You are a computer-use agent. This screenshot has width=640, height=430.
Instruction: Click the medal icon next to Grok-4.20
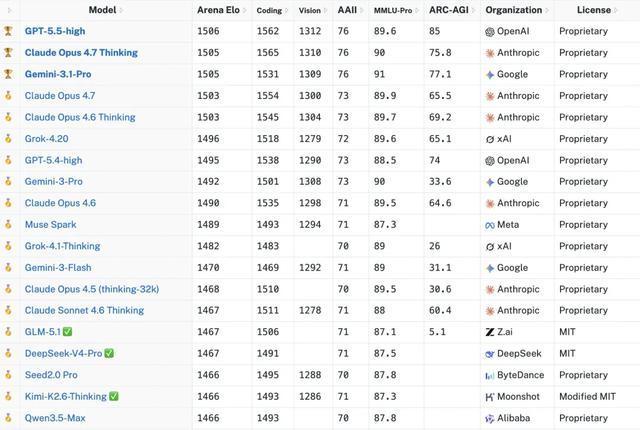(x=8, y=139)
